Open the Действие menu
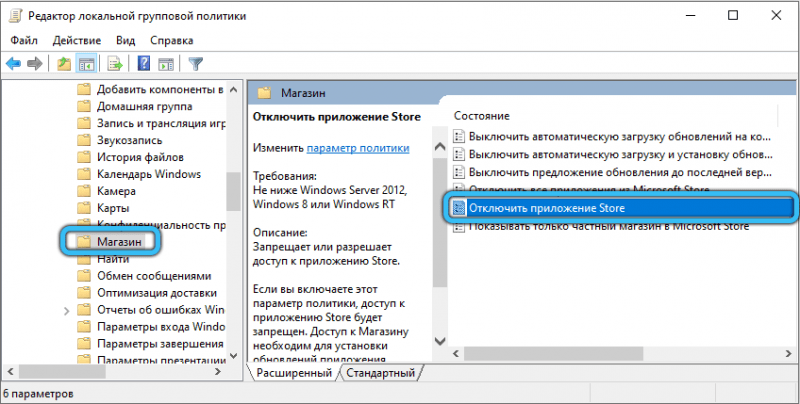The width and height of the screenshot is (800, 404). tap(77, 40)
